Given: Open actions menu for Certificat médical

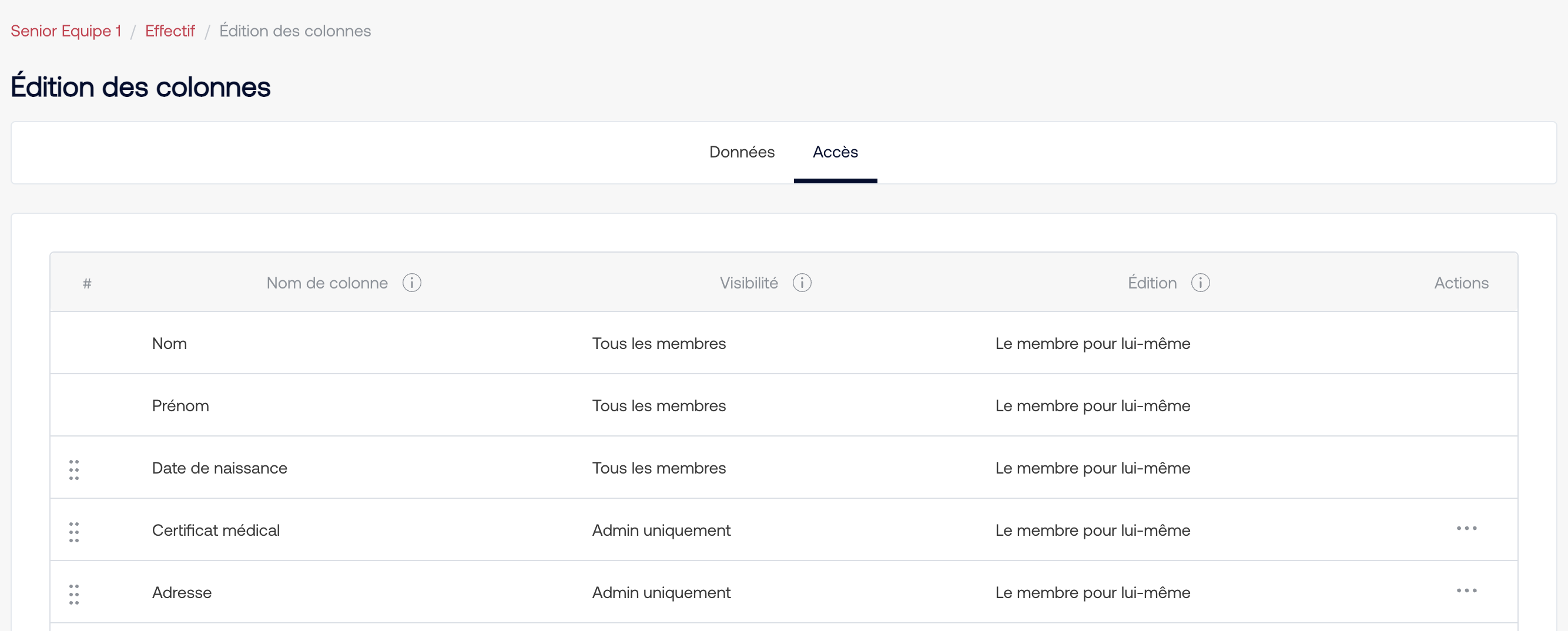Looking at the screenshot, I should tap(1466, 528).
